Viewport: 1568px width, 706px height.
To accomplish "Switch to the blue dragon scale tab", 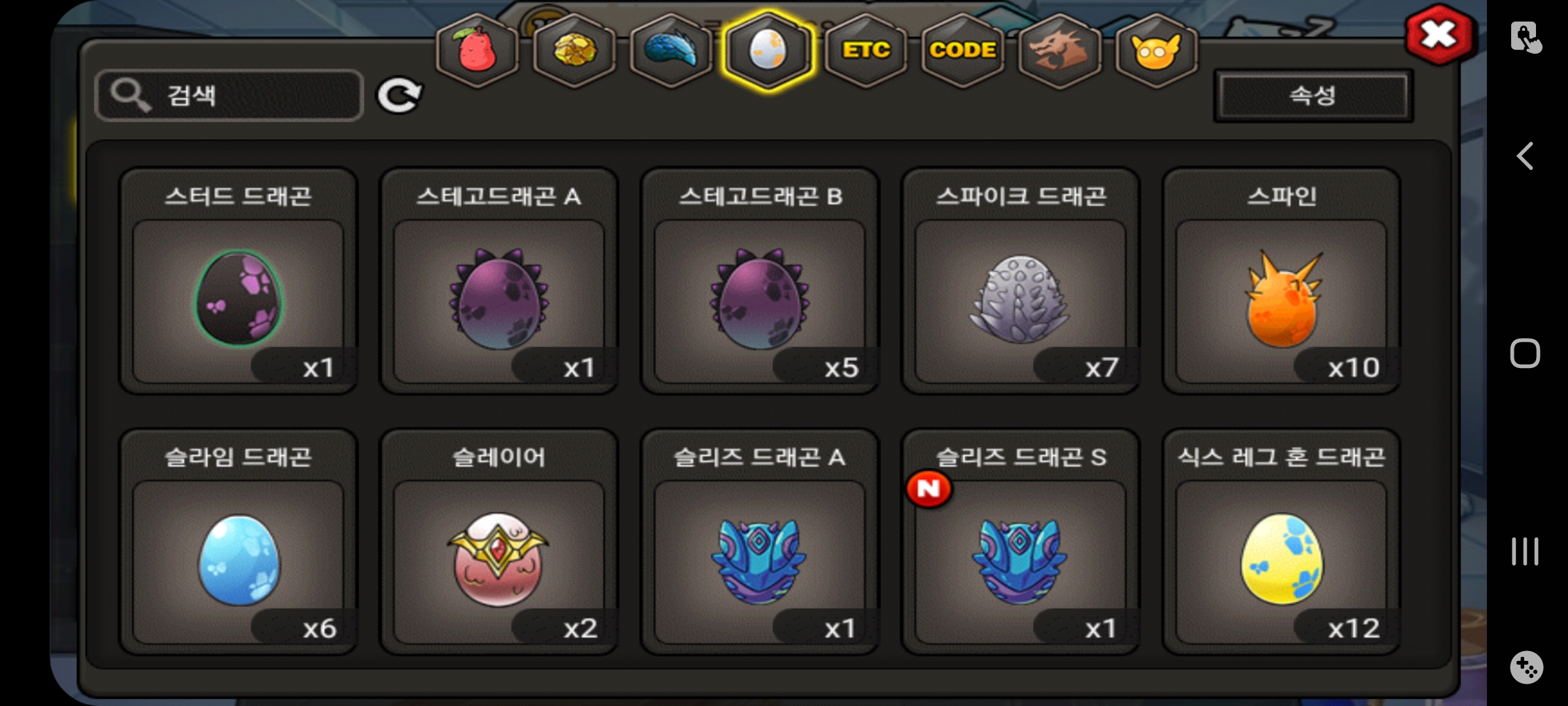I will tap(671, 51).
